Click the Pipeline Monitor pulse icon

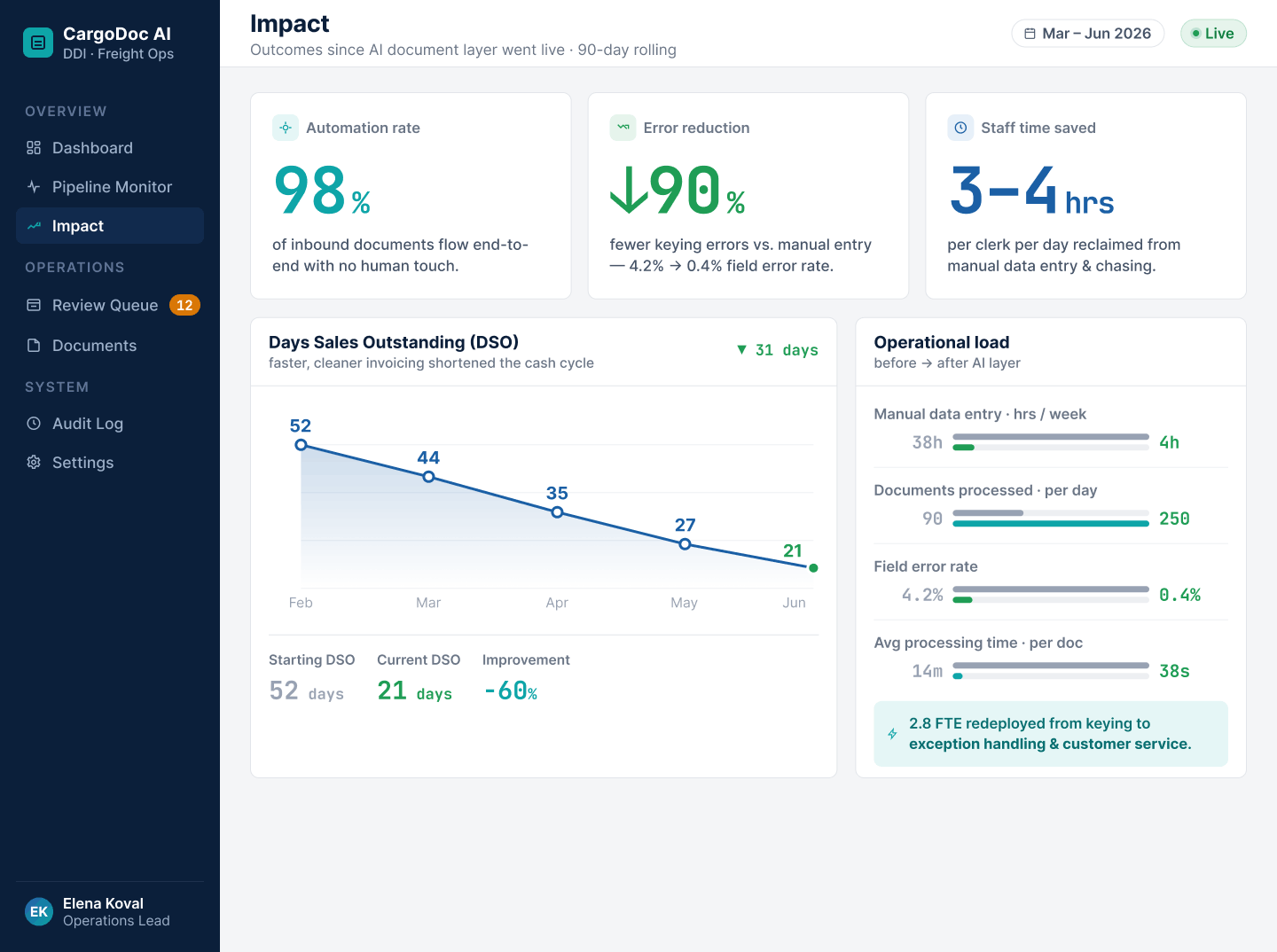click(x=34, y=187)
